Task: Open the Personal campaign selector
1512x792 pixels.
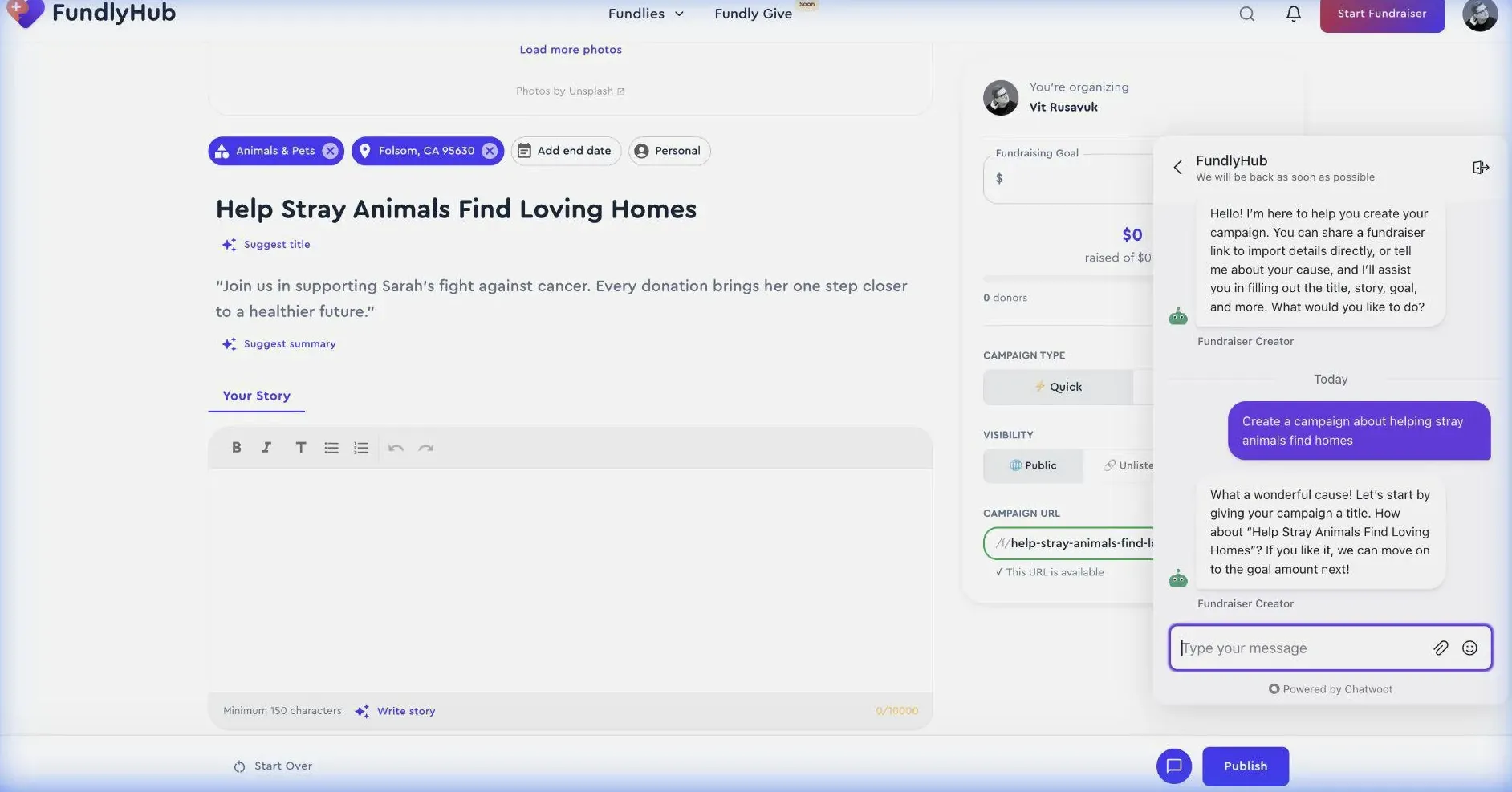Action: [x=669, y=151]
